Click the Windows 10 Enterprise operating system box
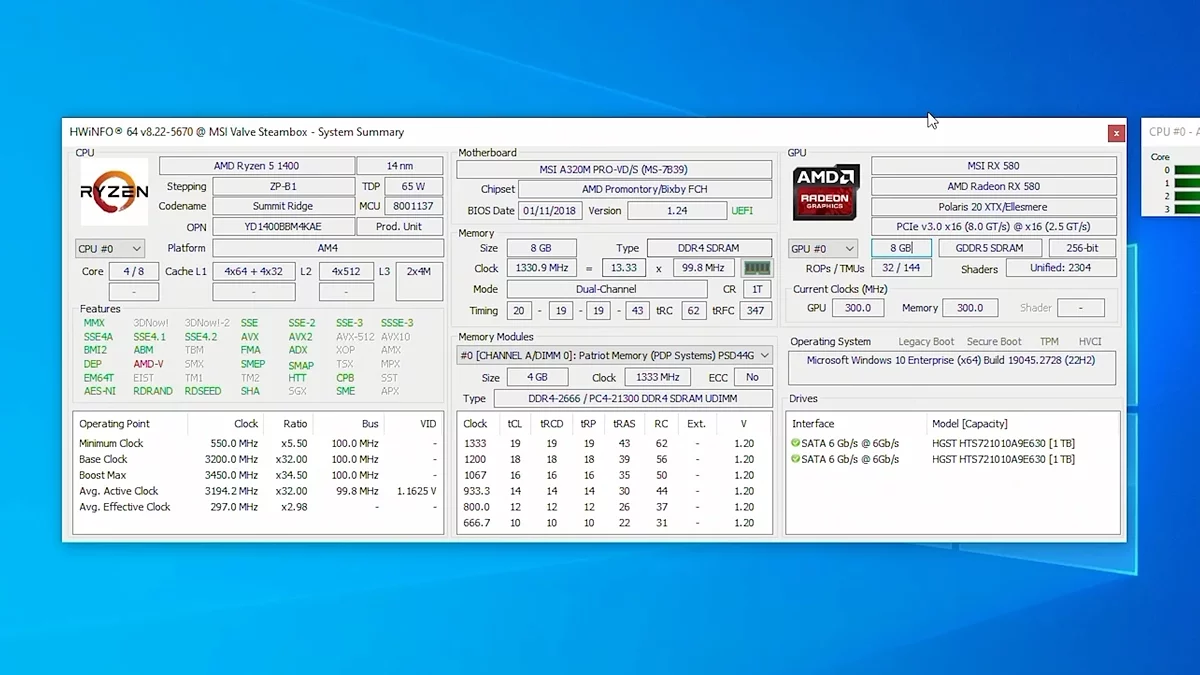The height and width of the screenshot is (675, 1200). (x=951, y=366)
